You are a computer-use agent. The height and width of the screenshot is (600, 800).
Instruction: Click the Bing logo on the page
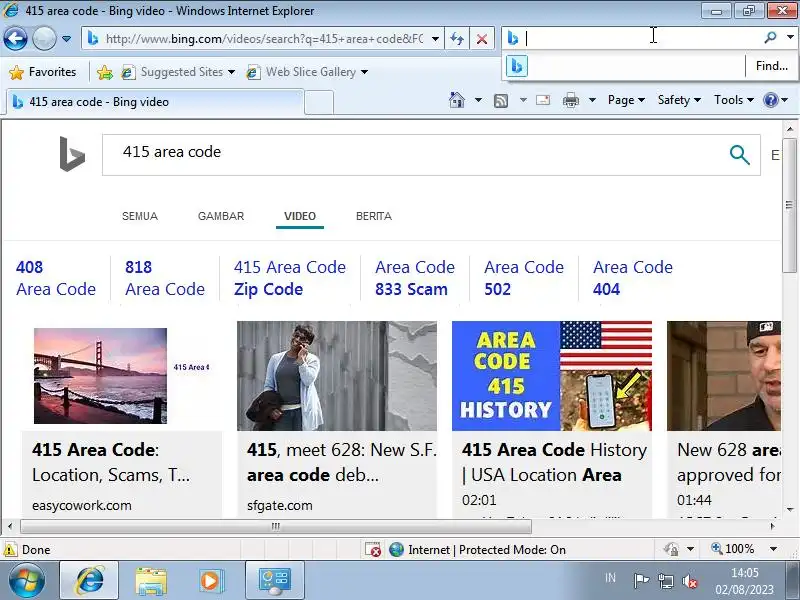click(72, 154)
